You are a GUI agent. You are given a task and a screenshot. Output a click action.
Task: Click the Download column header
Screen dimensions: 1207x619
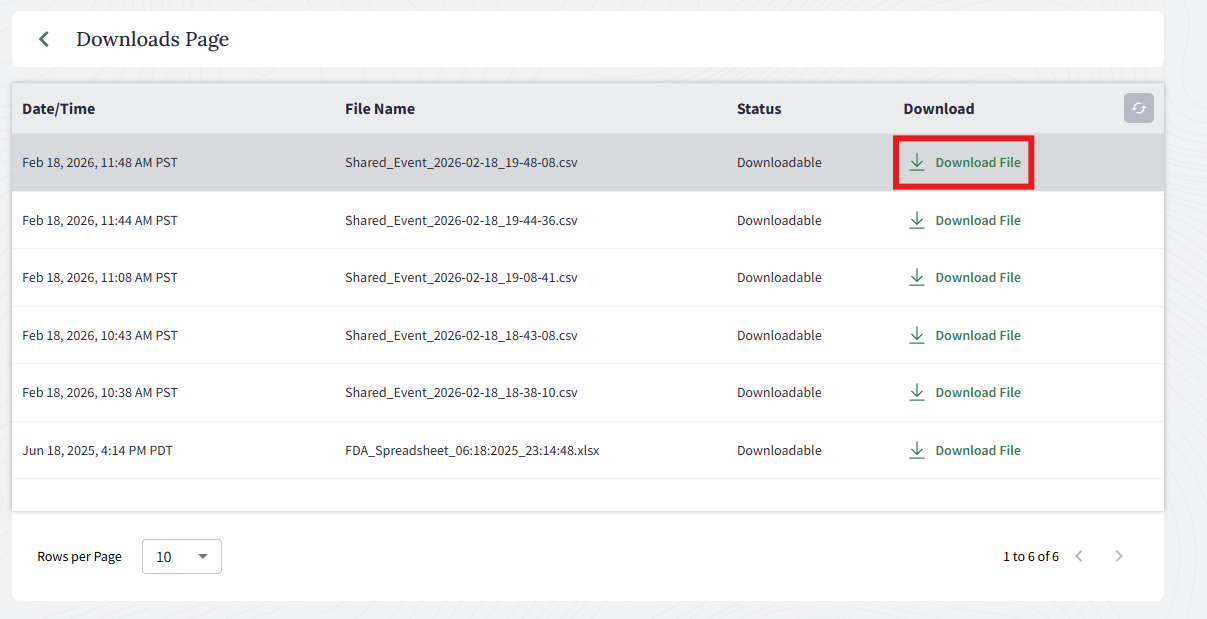click(938, 109)
